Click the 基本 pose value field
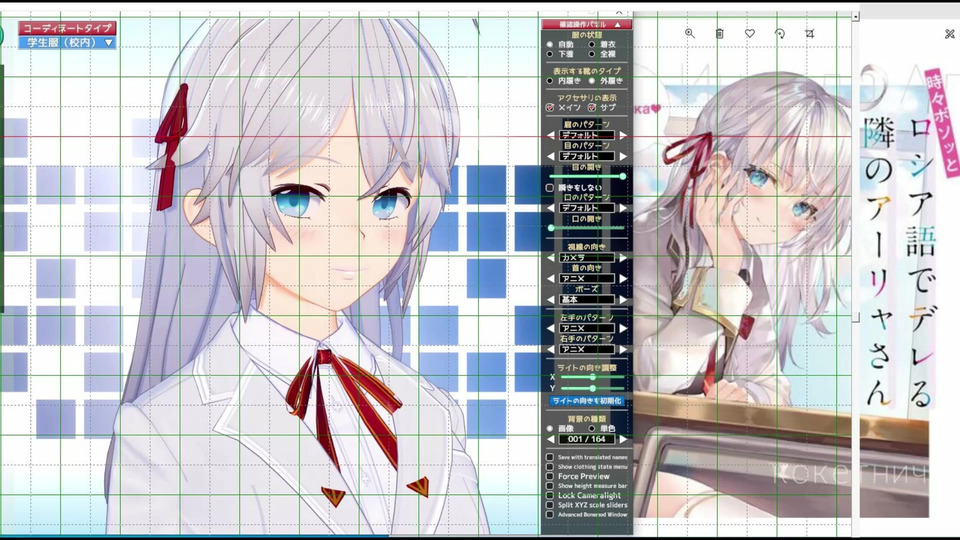The height and width of the screenshot is (540, 960). click(587, 300)
